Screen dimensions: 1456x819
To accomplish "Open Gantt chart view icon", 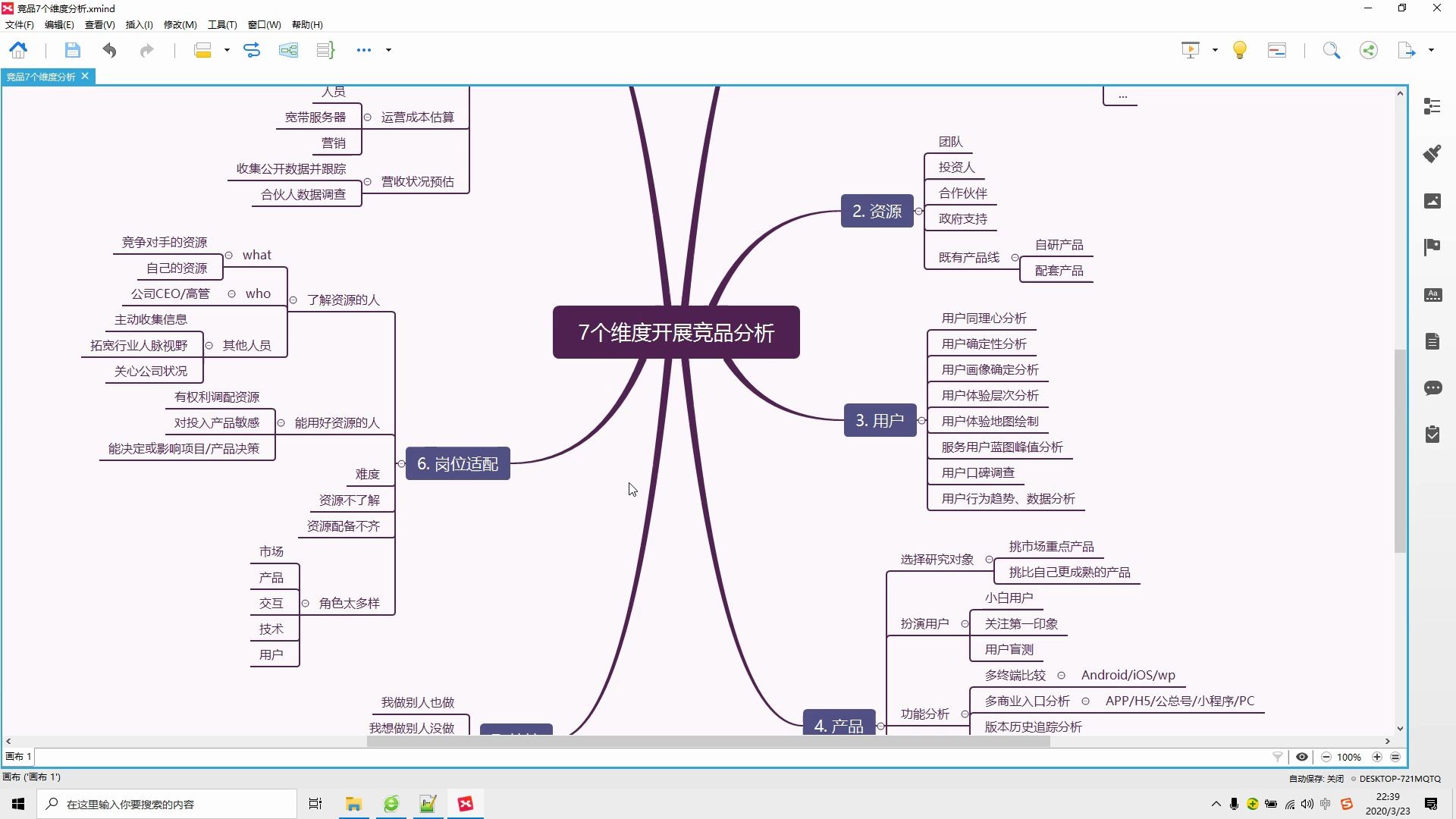I will click(x=1277, y=50).
